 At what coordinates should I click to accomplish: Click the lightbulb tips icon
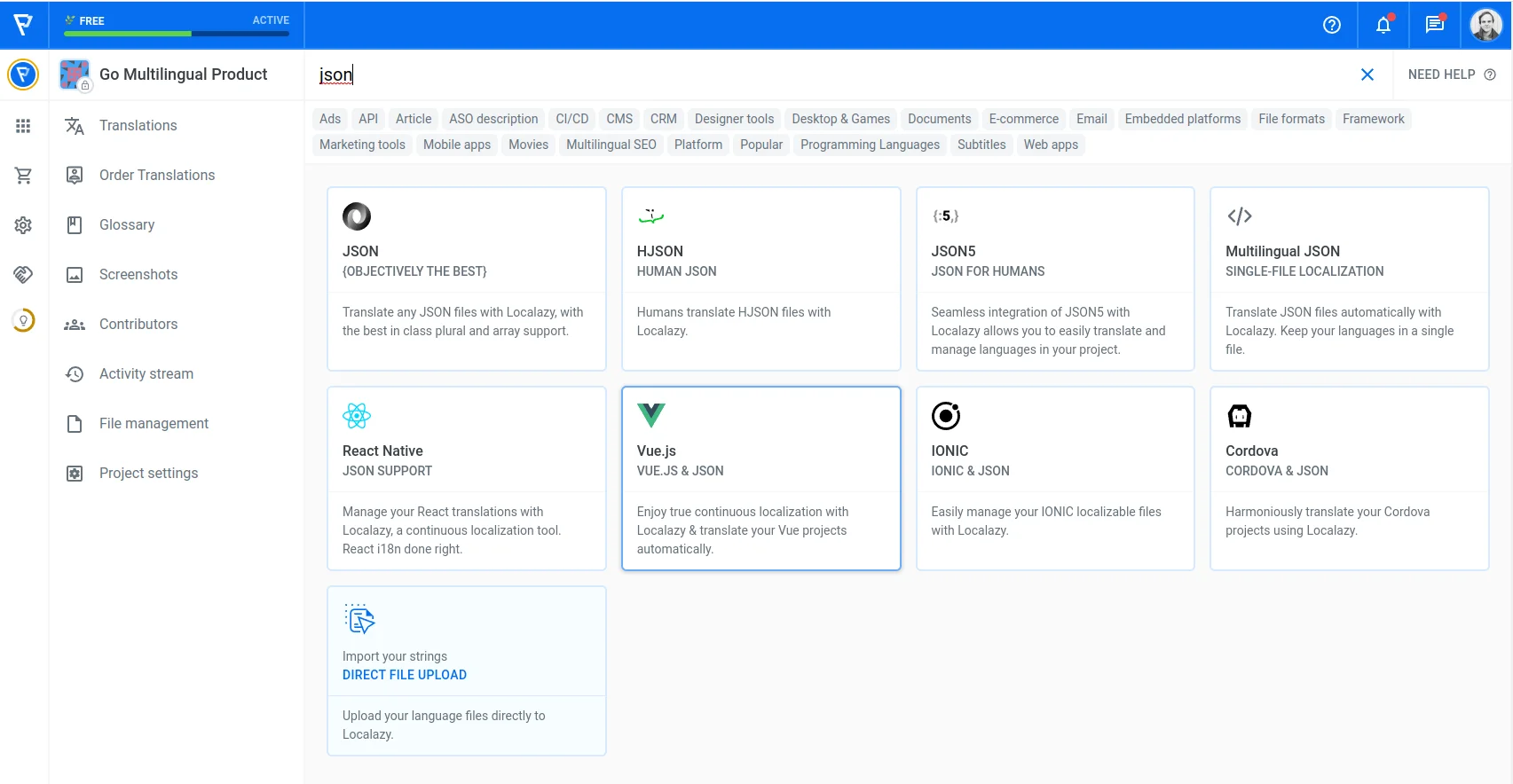(23, 320)
